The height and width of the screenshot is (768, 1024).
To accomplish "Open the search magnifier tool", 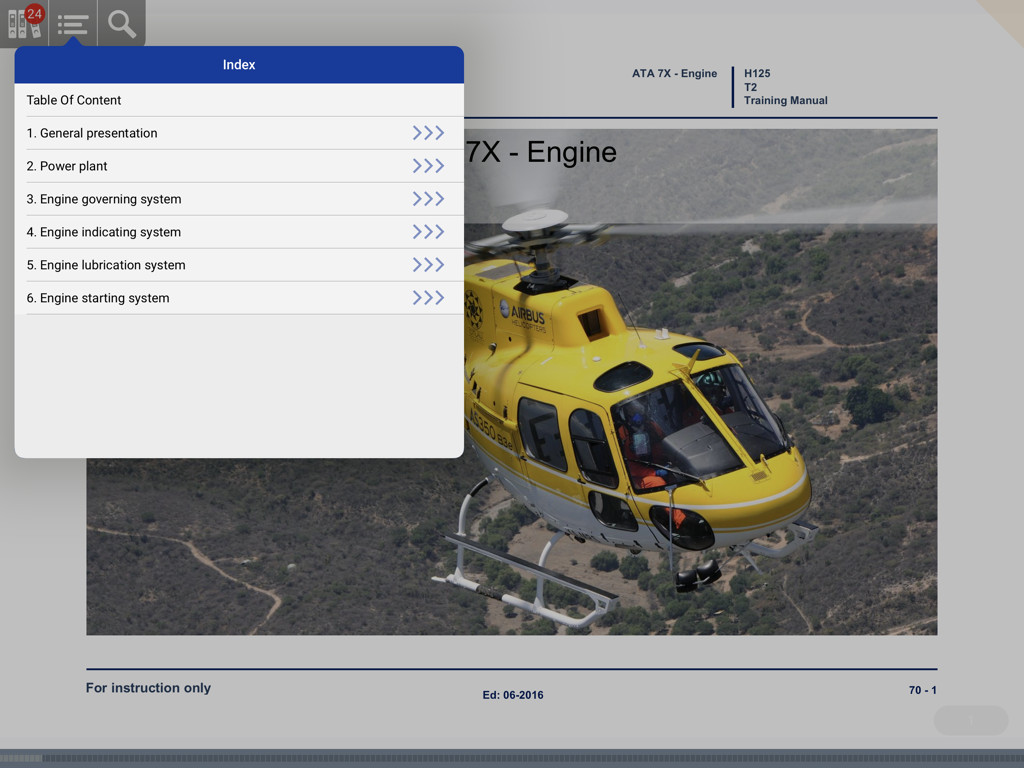I will pyautogui.click(x=120, y=22).
